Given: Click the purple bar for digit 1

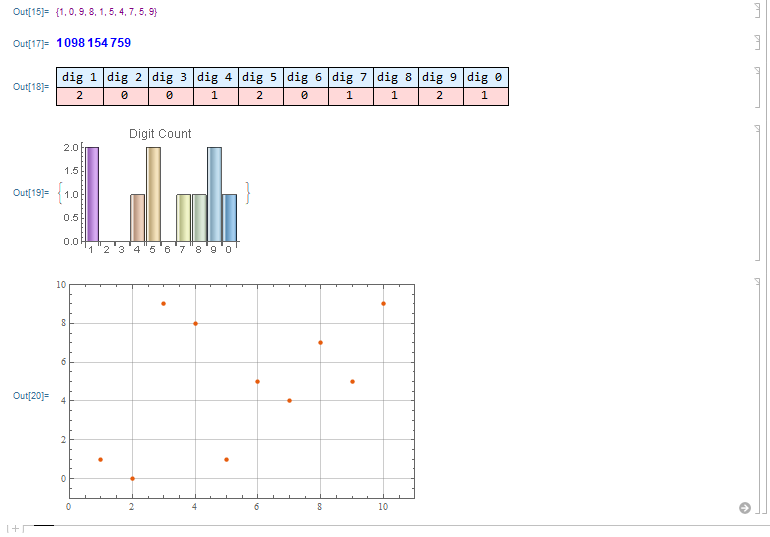Looking at the screenshot, I should [x=92, y=194].
